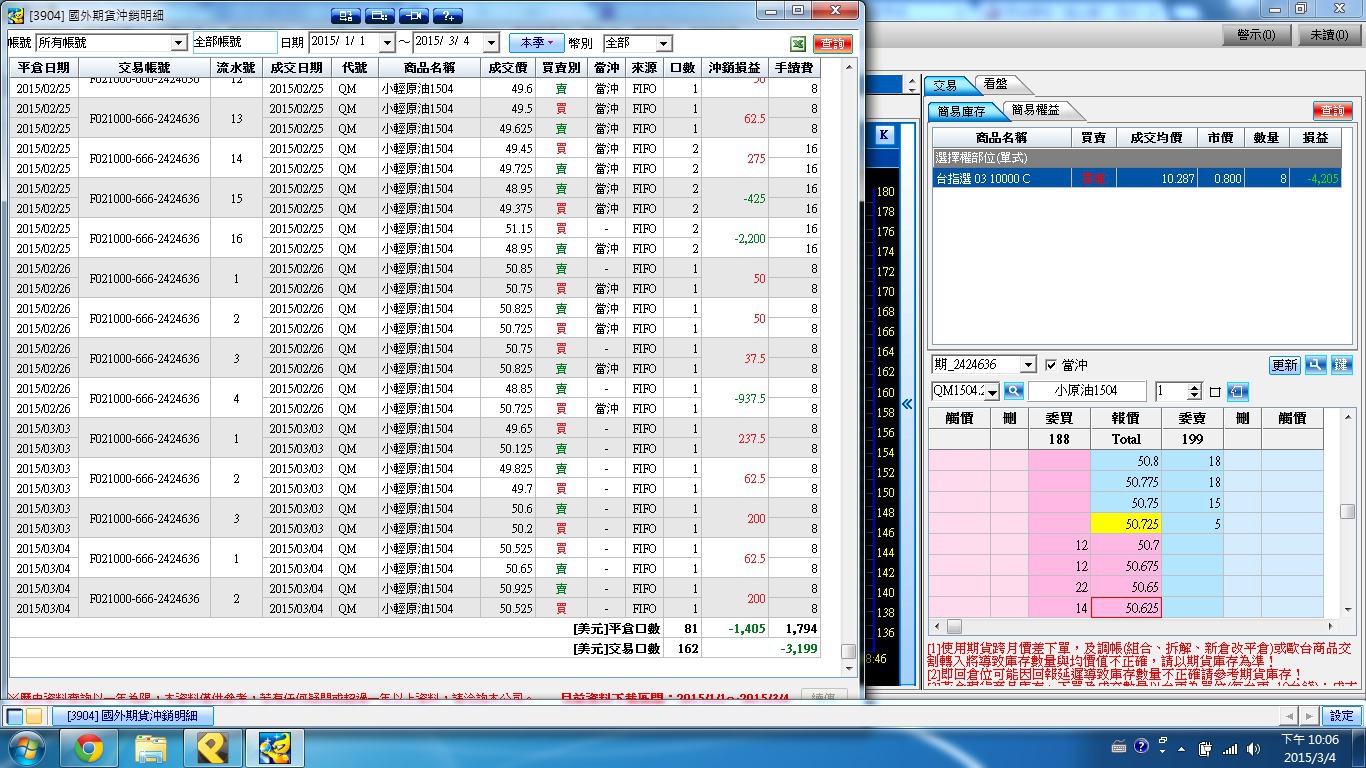Switch to the 看盤 tab
This screenshot has height=768, width=1366.
[995, 85]
